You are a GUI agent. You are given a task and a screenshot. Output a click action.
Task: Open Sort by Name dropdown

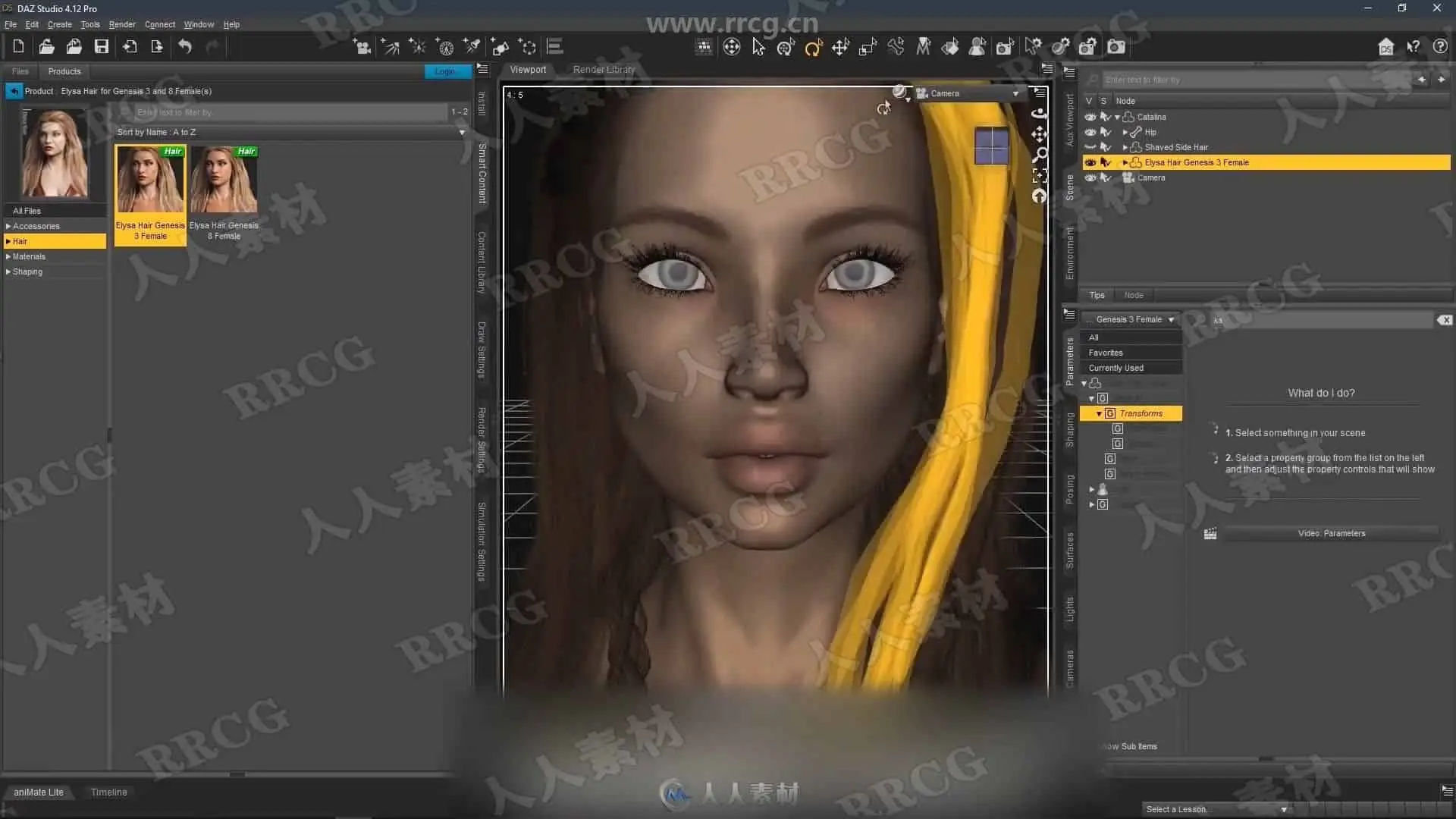click(462, 132)
